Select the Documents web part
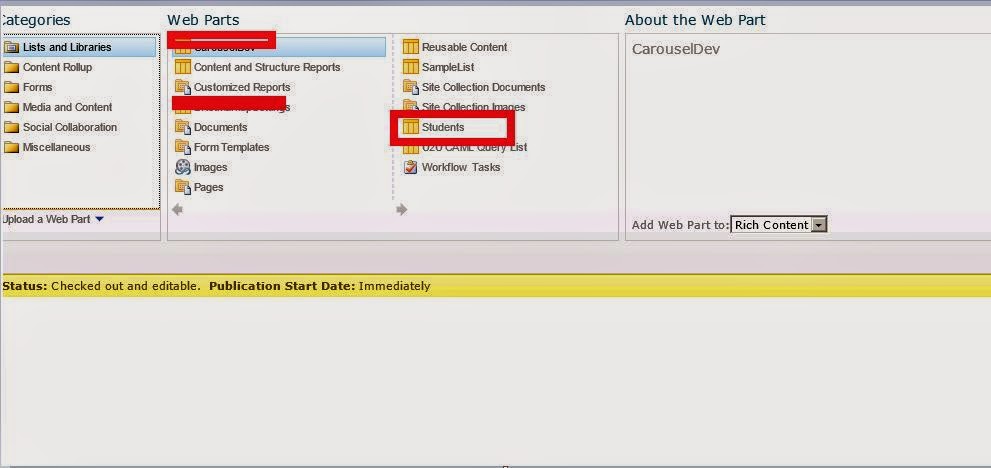This screenshot has width=991, height=468. coord(221,127)
